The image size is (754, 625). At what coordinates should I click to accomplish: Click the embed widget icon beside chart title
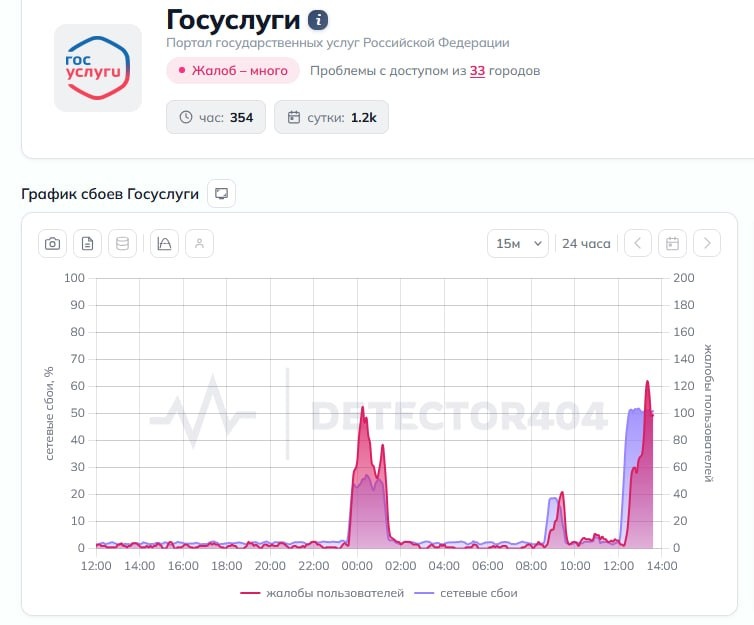click(221, 193)
